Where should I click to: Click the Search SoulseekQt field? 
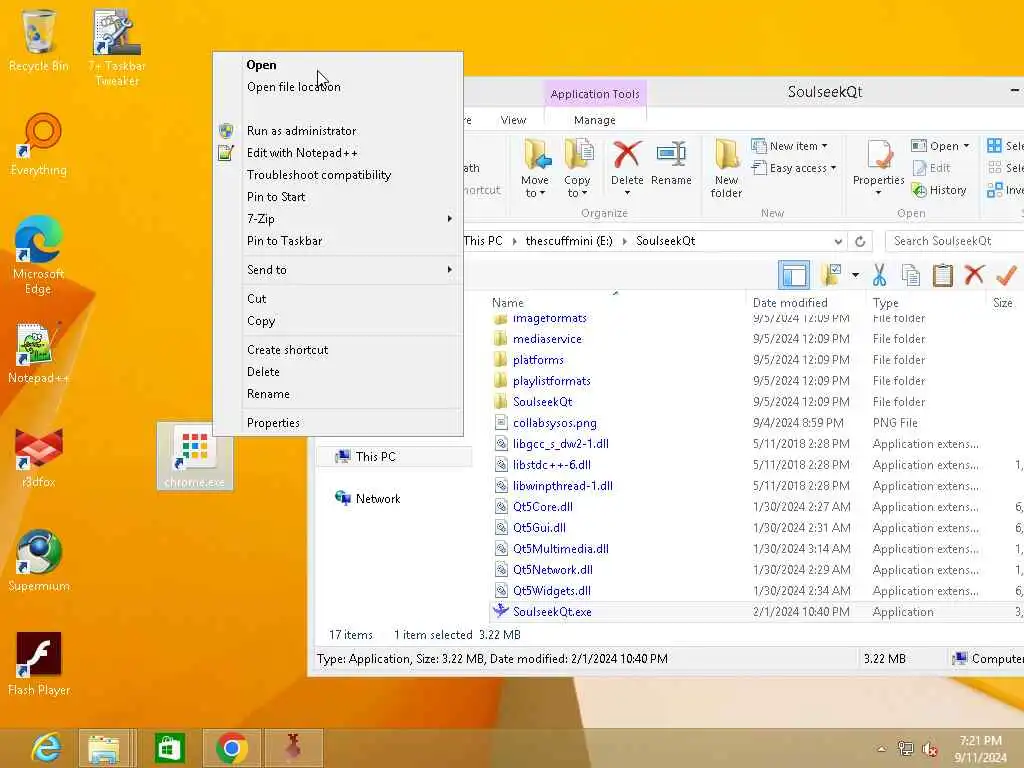pyautogui.click(x=955, y=241)
